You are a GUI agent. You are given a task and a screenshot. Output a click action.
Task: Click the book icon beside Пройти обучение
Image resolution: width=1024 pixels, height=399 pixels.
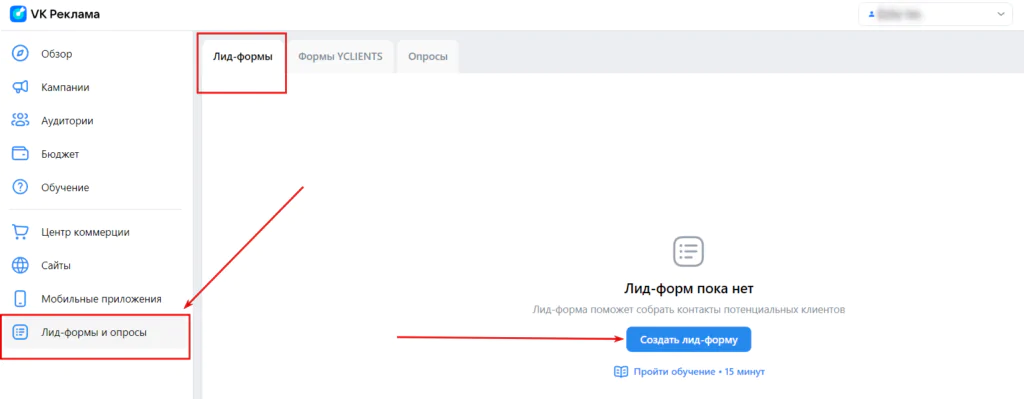[x=620, y=372]
